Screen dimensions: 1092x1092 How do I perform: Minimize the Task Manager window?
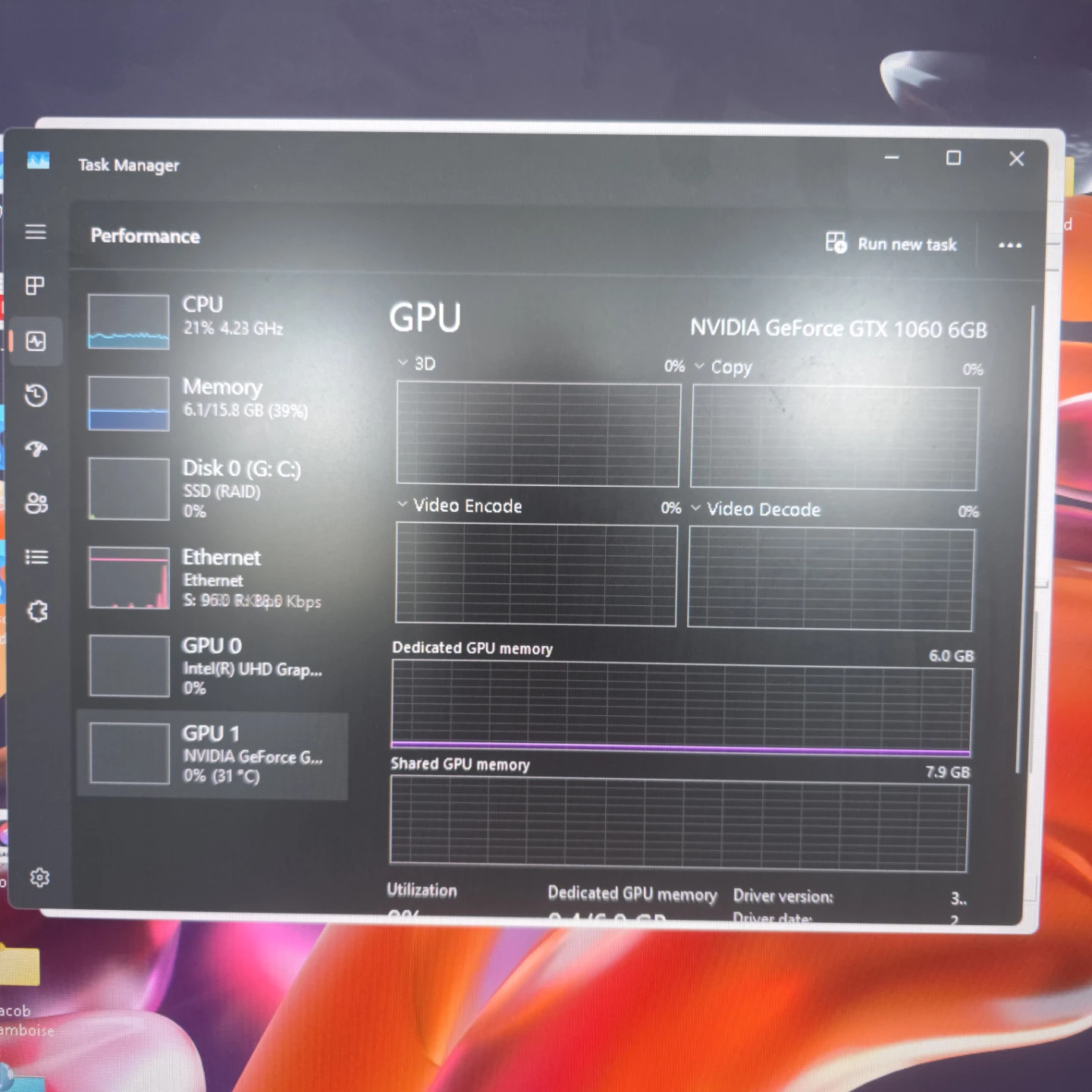pos(892,157)
